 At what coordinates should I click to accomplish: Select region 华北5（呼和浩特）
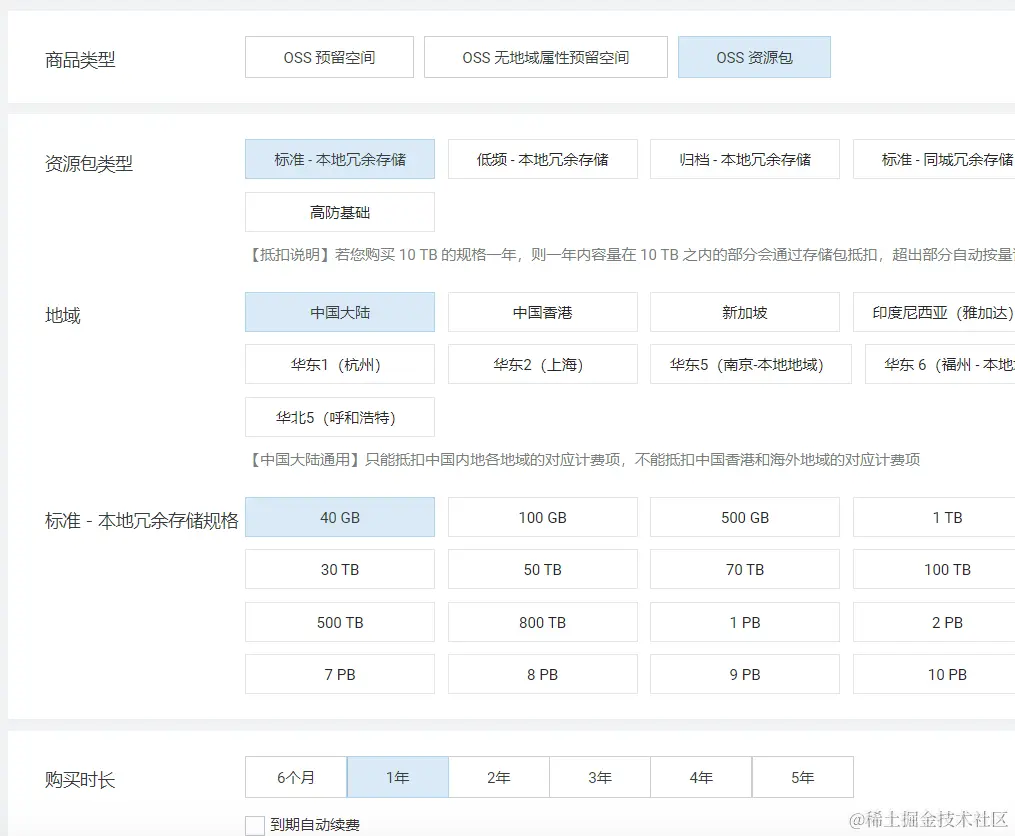(x=340, y=417)
